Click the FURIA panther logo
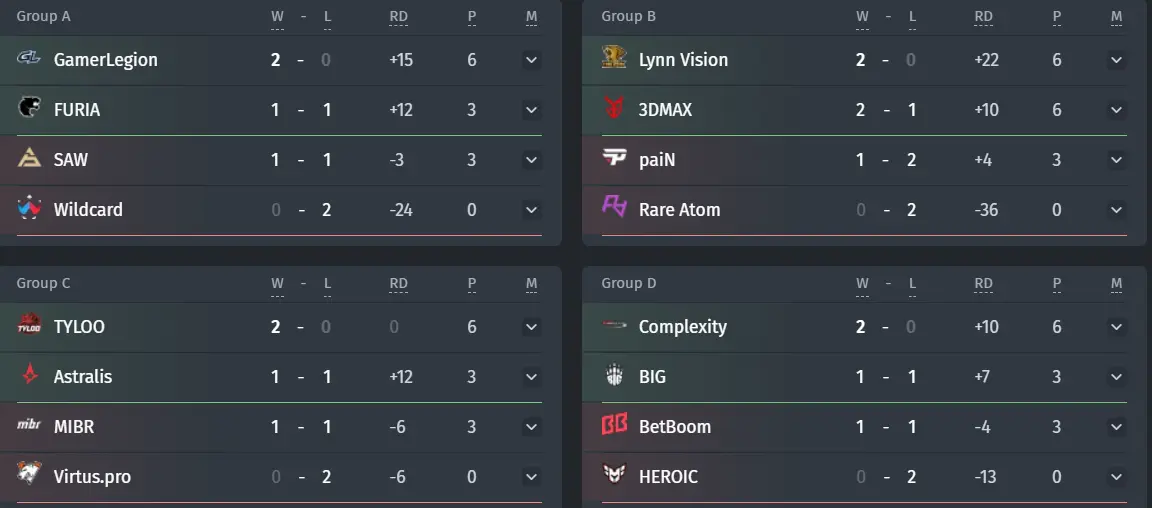 pos(29,107)
